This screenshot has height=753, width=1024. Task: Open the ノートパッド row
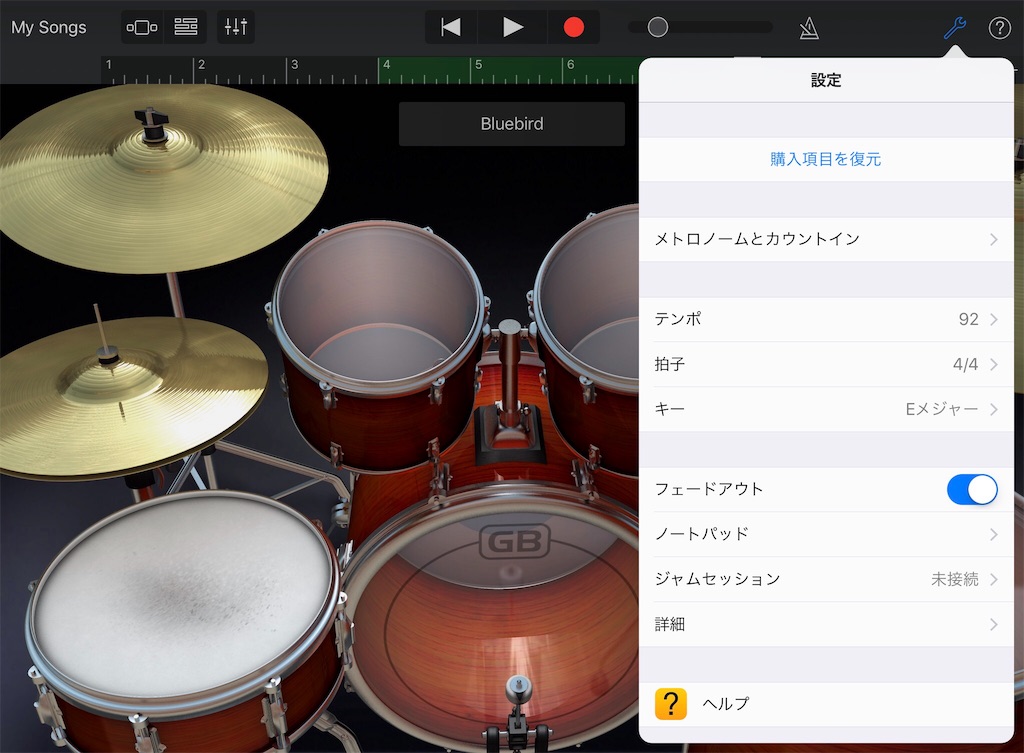(826, 534)
